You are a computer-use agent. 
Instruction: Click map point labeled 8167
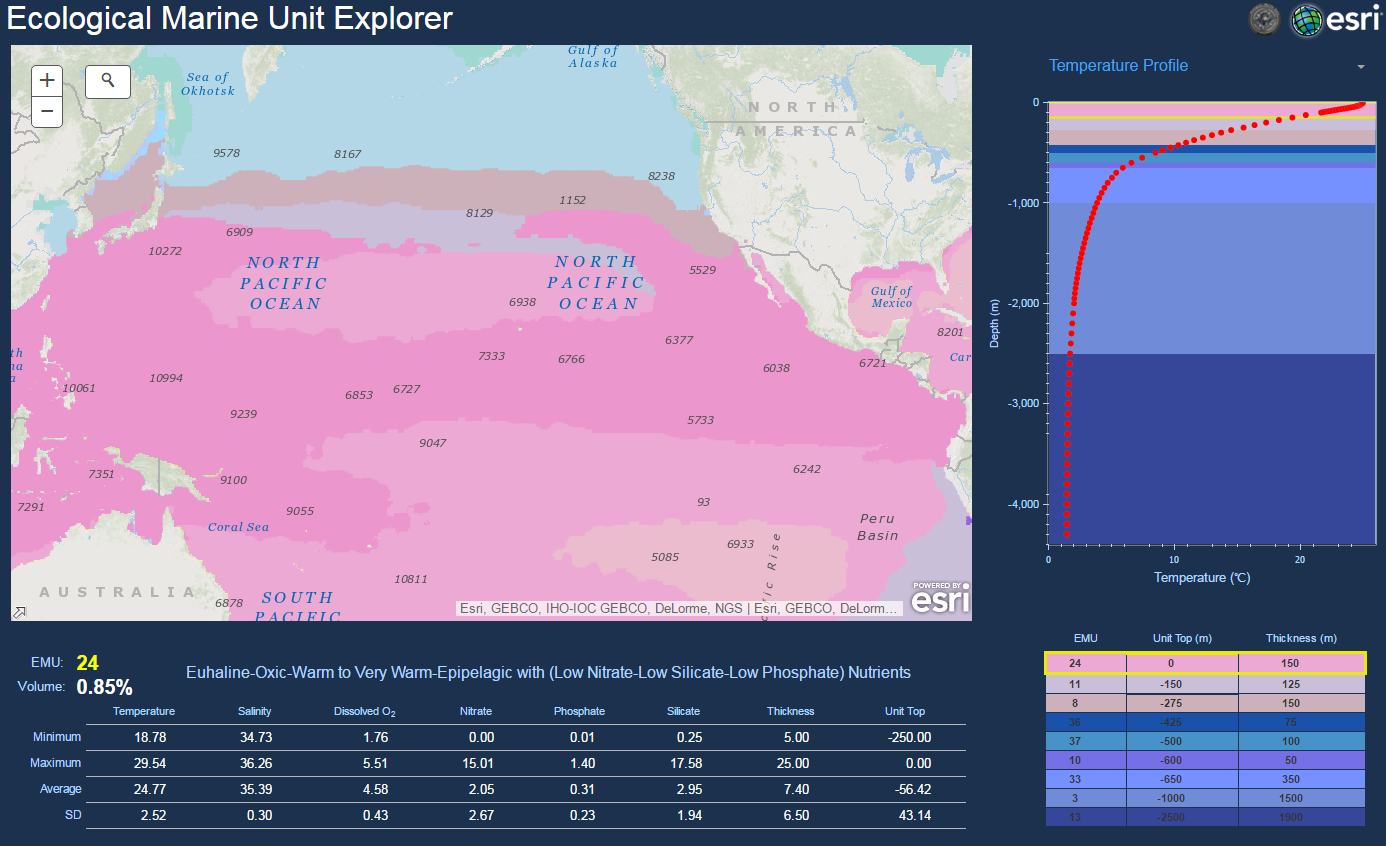[348, 154]
